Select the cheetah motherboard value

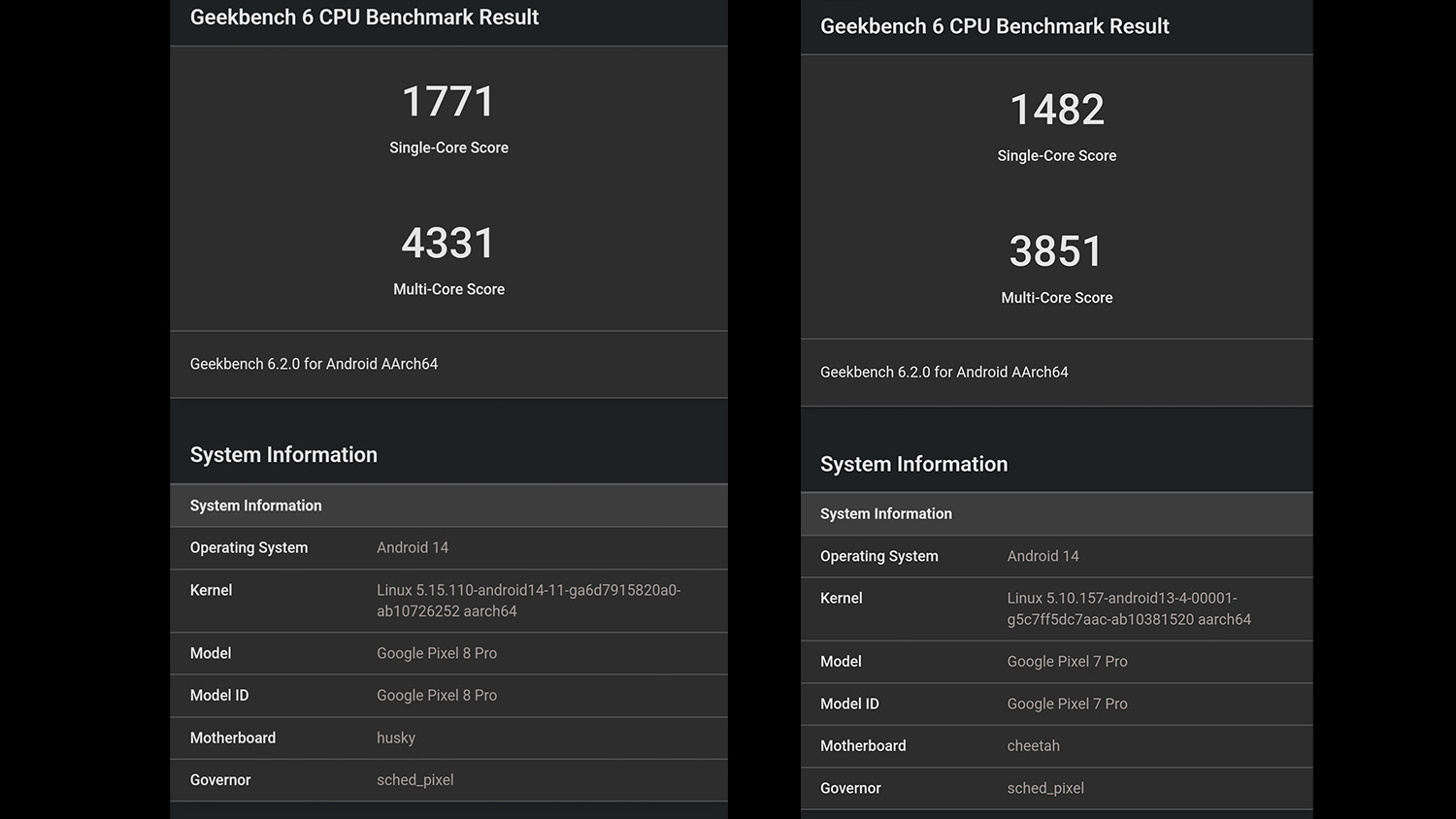(x=1033, y=746)
